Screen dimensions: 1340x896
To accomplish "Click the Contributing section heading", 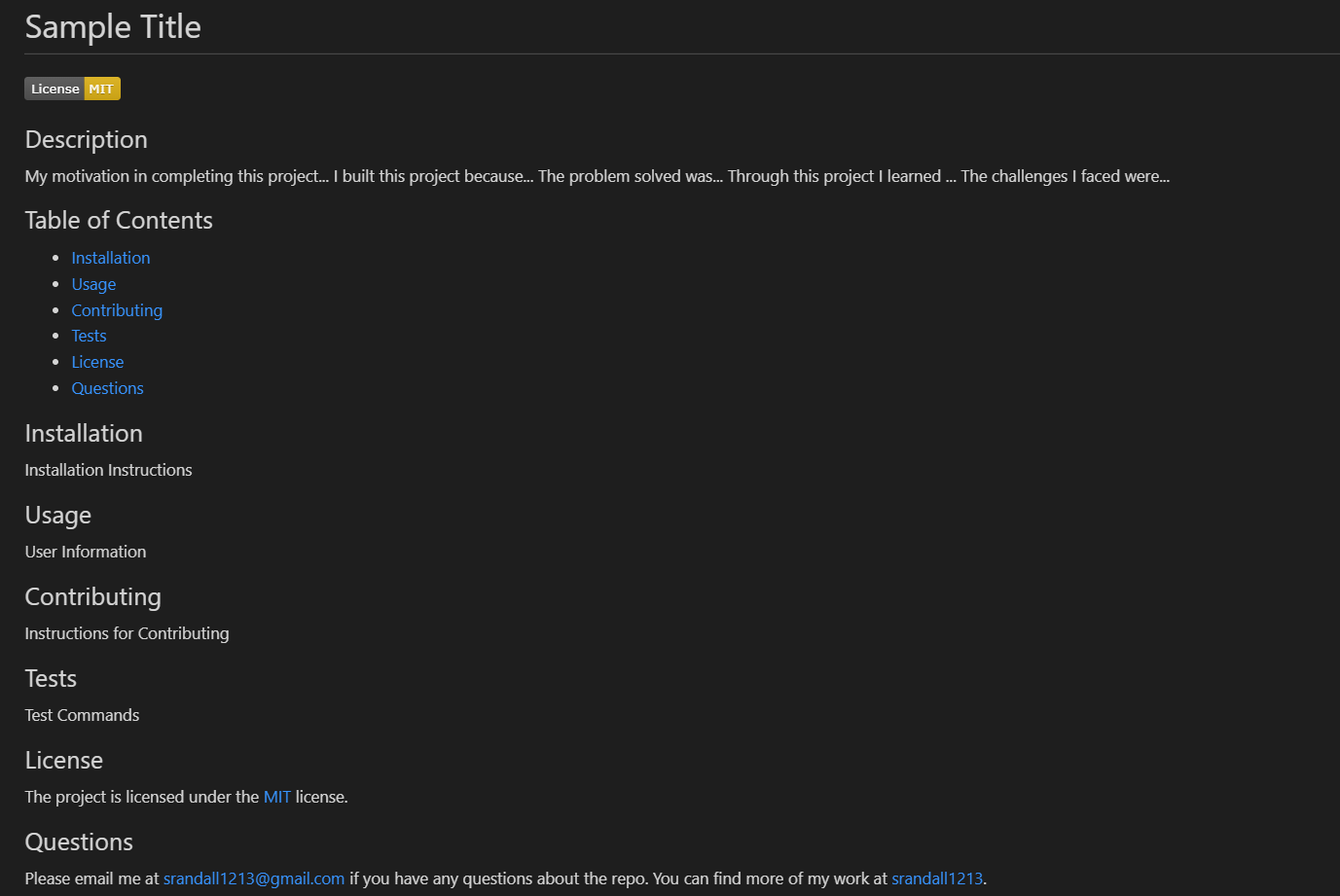I will [x=92, y=597].
